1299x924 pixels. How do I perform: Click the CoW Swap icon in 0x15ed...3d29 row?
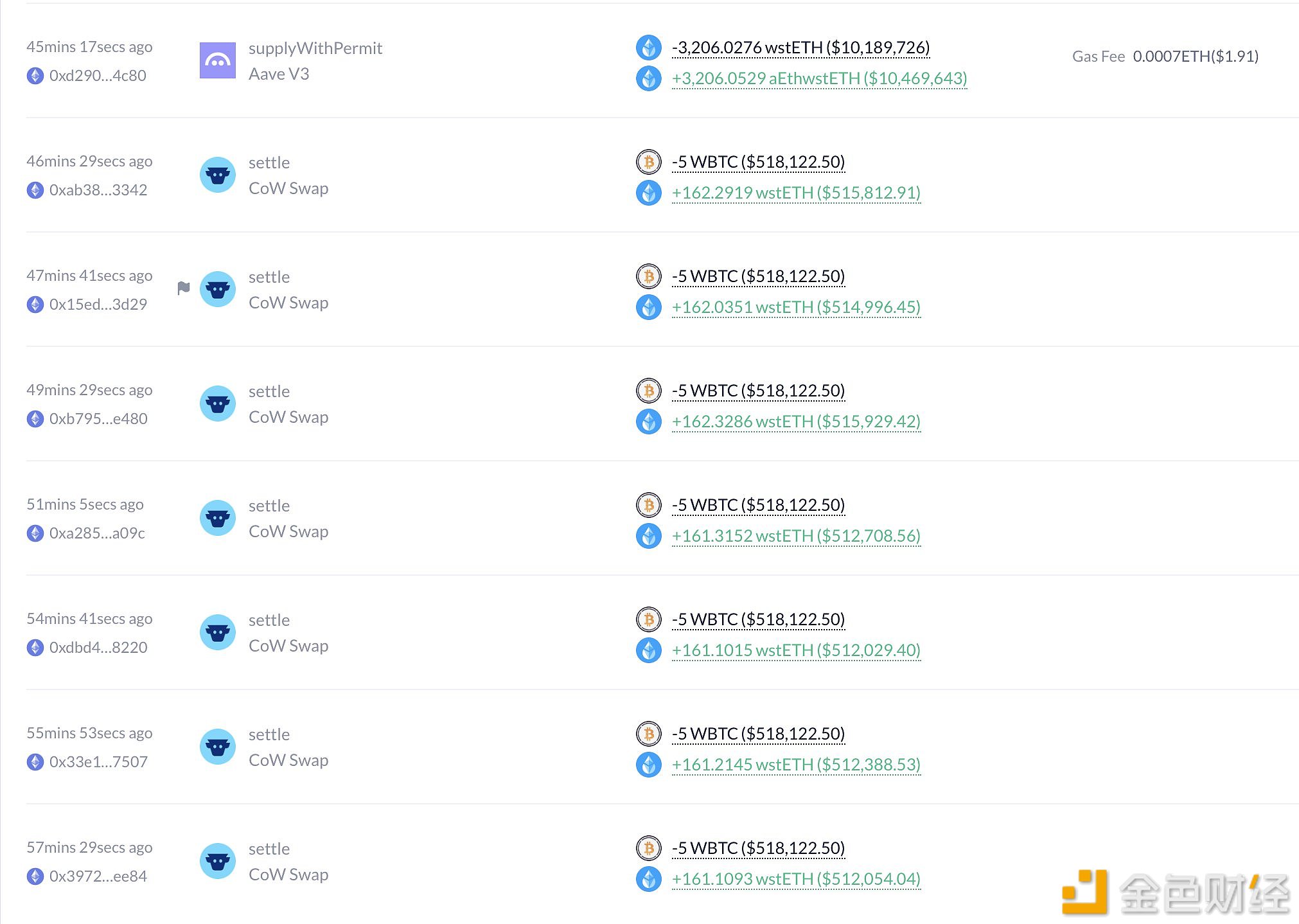[x=218, y=289]
